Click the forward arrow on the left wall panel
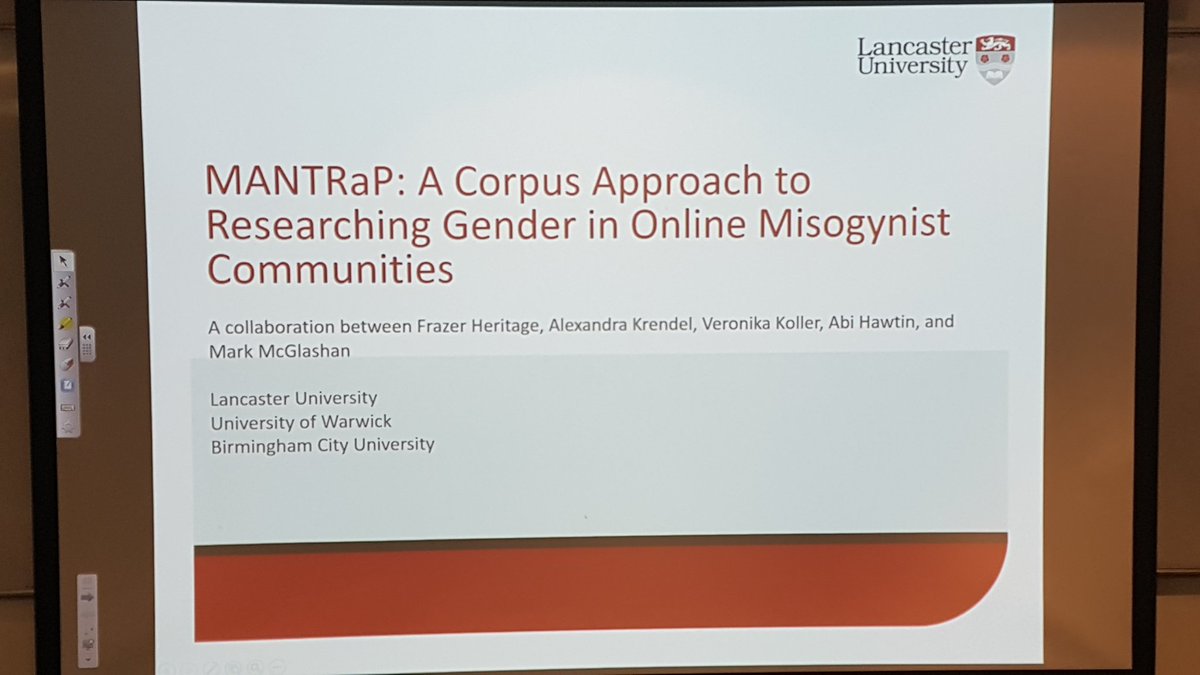Viewport: 1200px width, 675px height. point(88,595)
